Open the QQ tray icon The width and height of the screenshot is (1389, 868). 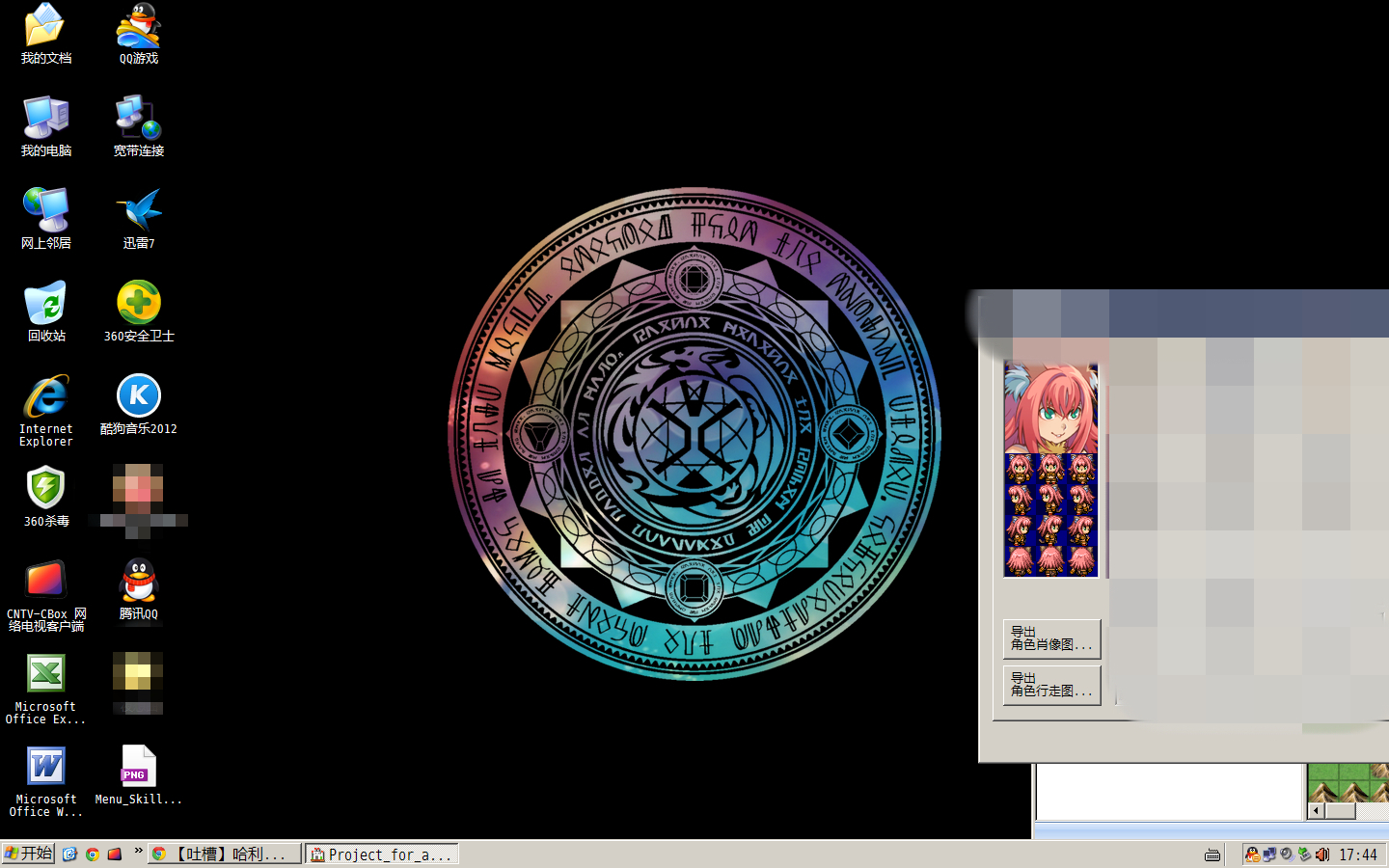[1252, 854]
